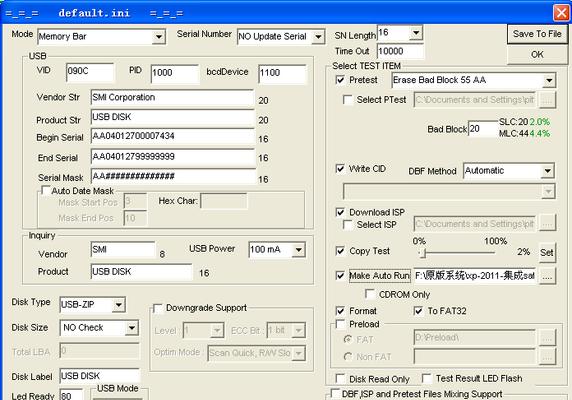Check the Disk Read Only option

tap(340, 379)
